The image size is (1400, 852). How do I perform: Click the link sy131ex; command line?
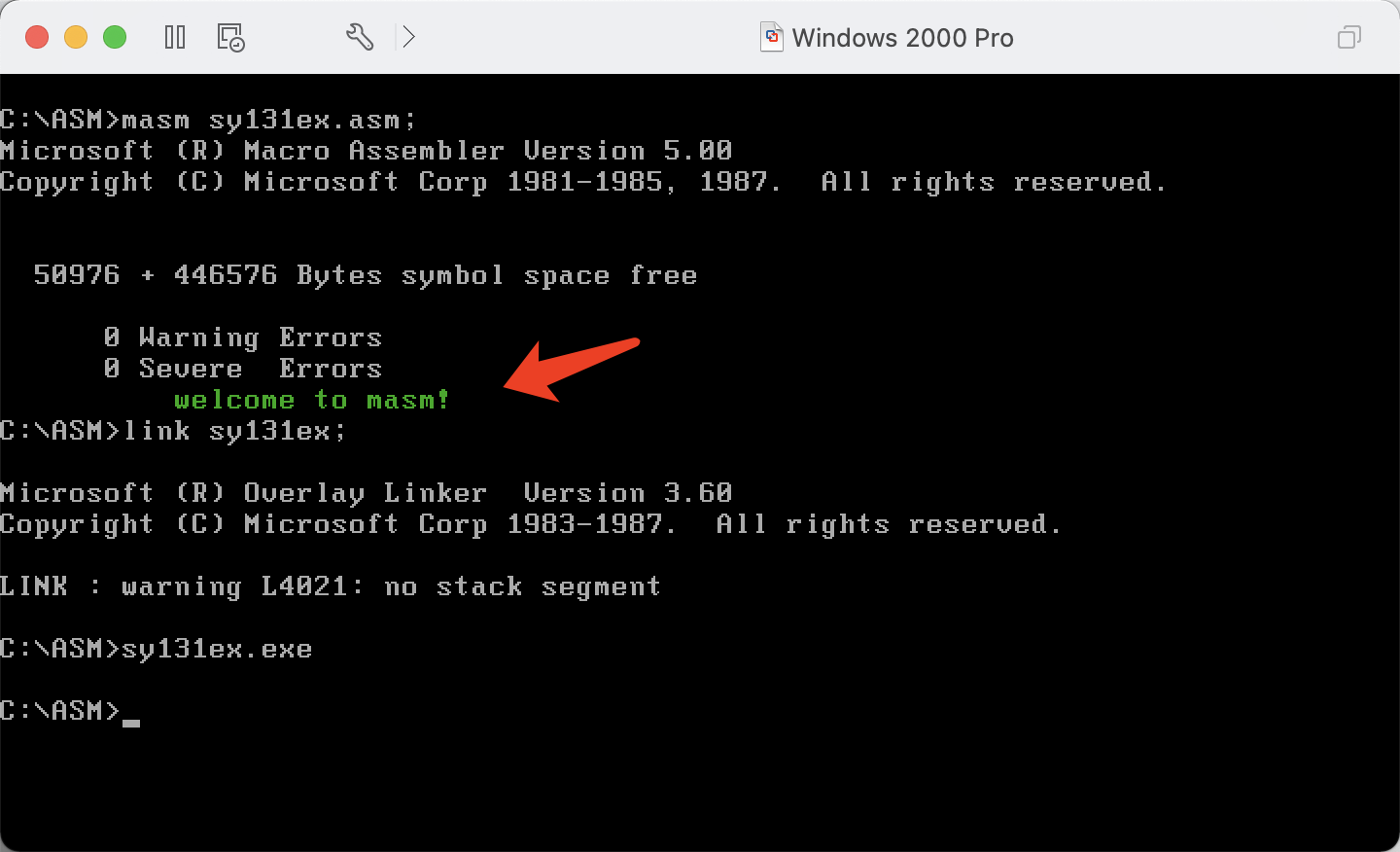click(x=173, y=431)
